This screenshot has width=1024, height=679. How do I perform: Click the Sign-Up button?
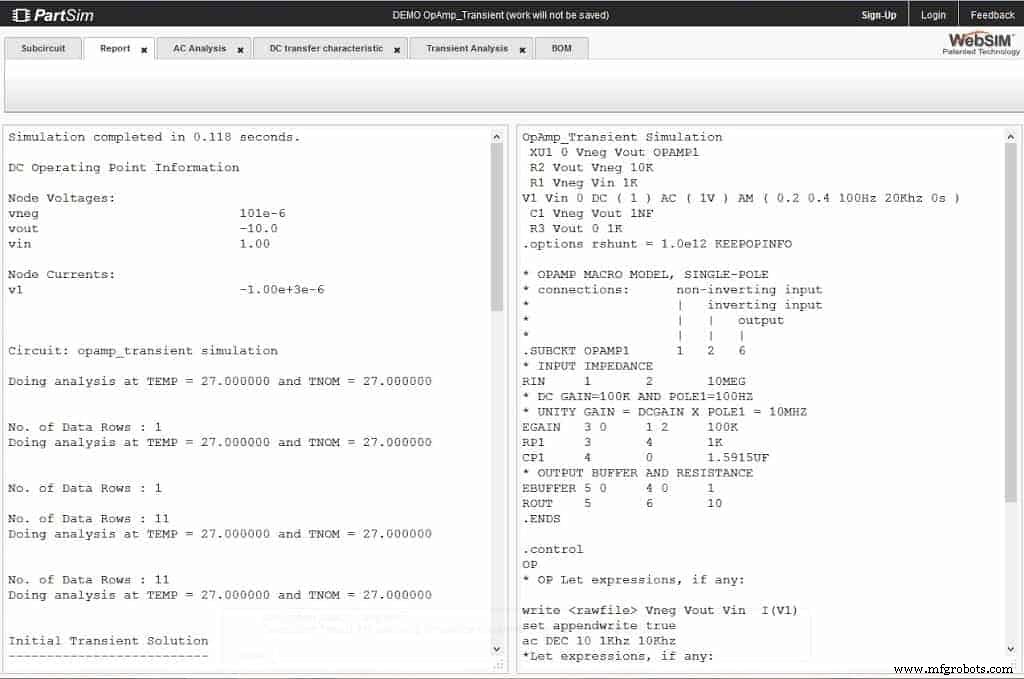point(877,14)
